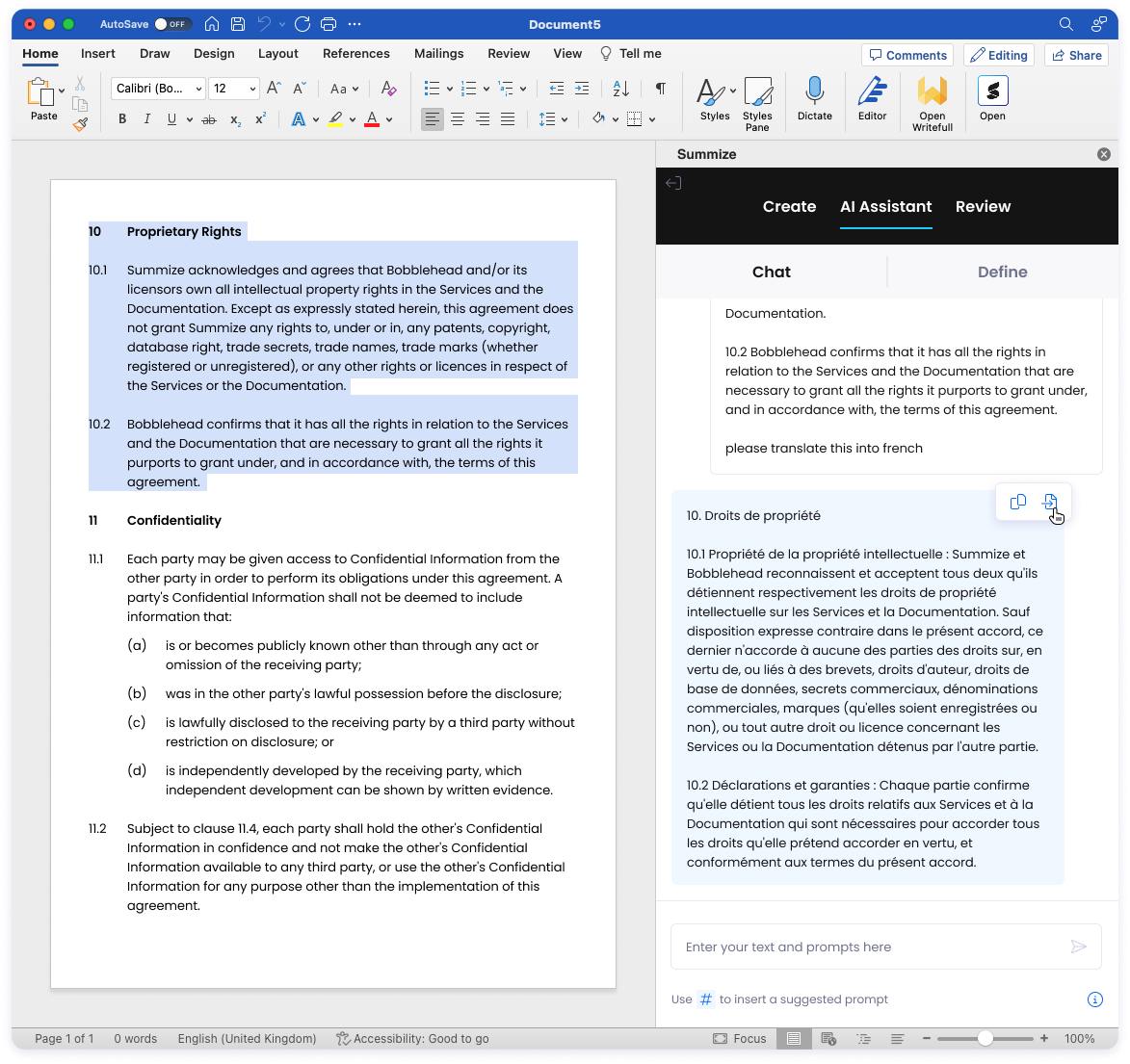The width and height of the screenshot is (1130, 1064).
Task: Switch to the Create tab in Summize
Action: [789, 207]
